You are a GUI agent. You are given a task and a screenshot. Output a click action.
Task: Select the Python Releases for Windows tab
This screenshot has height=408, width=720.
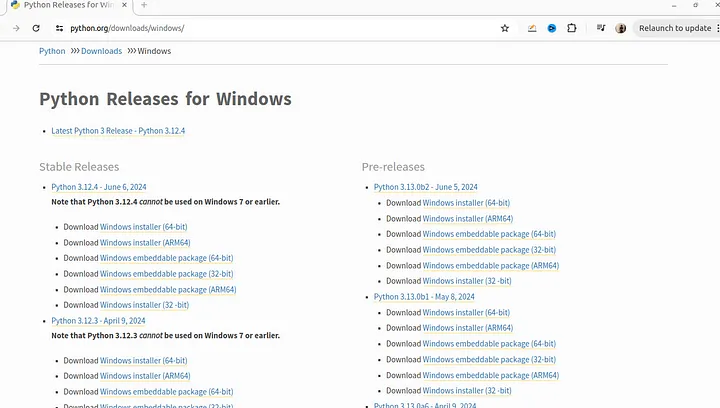62,6
